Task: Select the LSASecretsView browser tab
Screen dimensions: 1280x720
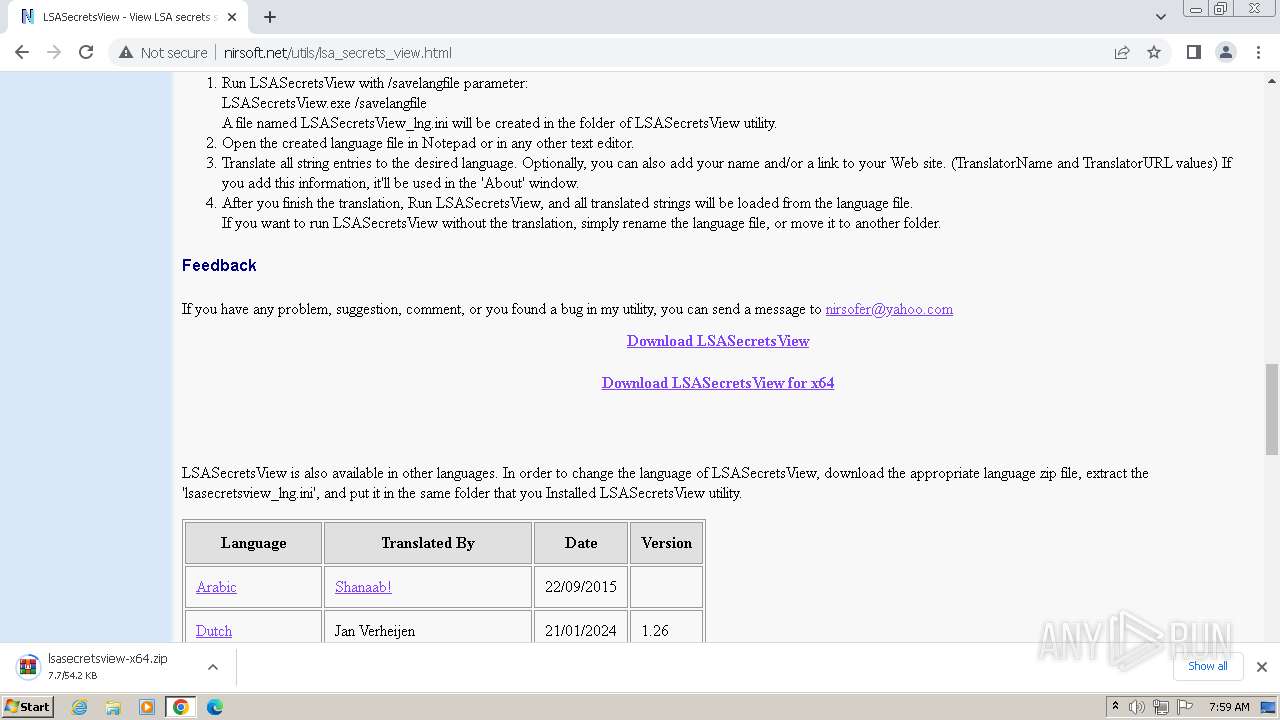Action: (128, 17)
